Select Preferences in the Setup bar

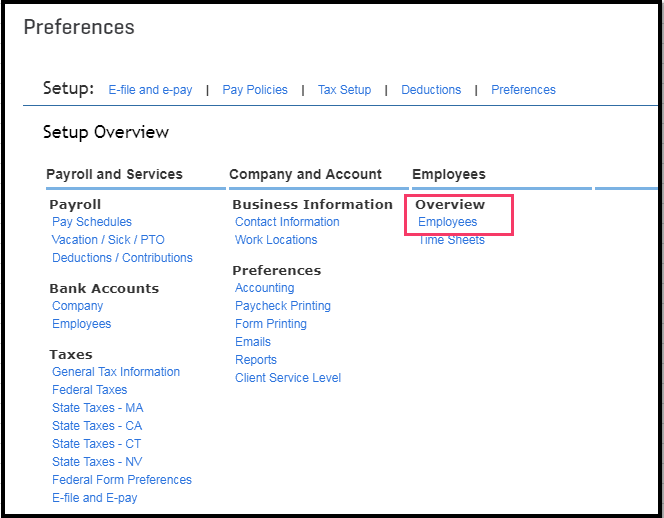click(523, 90)
